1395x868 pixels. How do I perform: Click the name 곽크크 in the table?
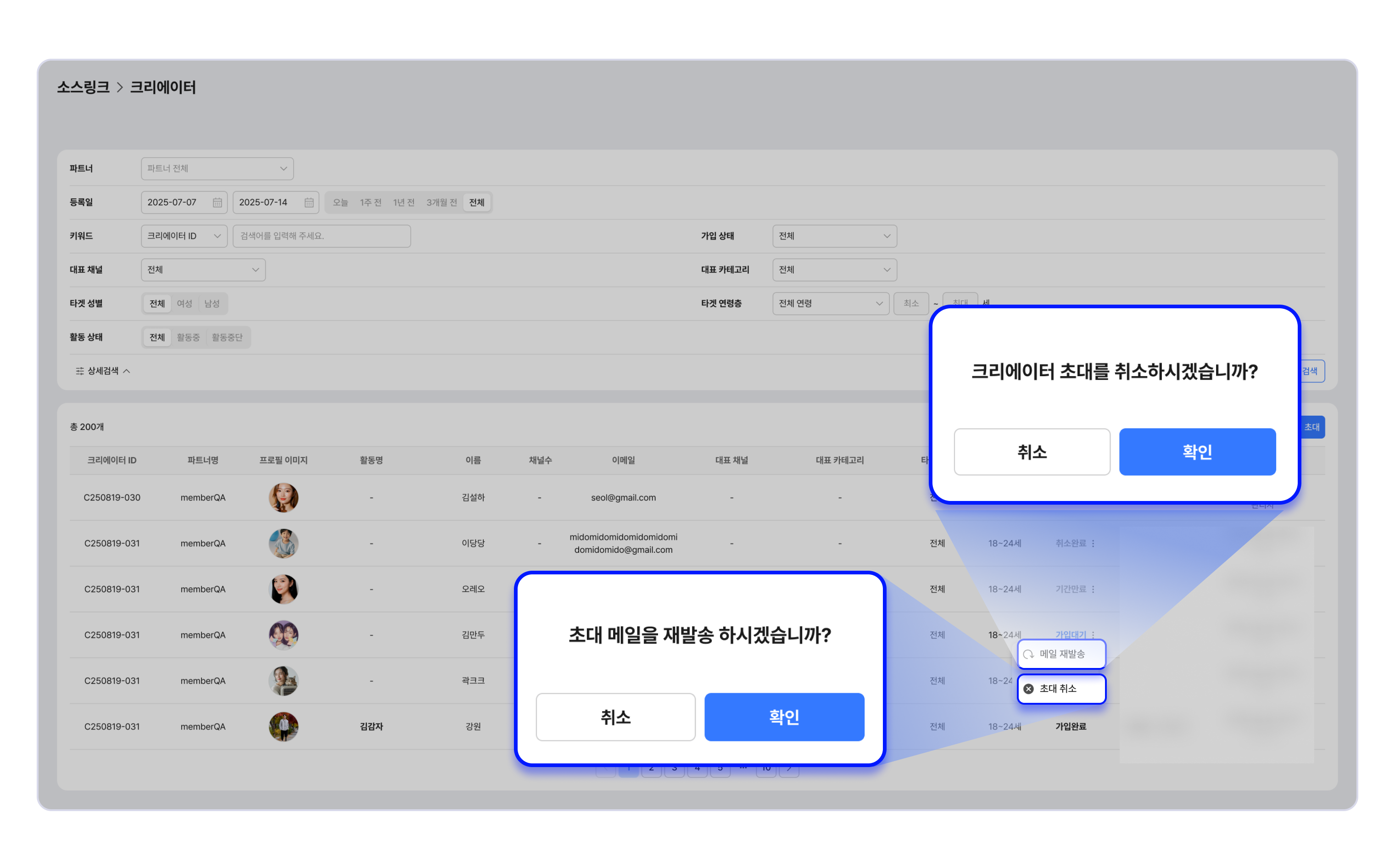click(x=473, y=681)
